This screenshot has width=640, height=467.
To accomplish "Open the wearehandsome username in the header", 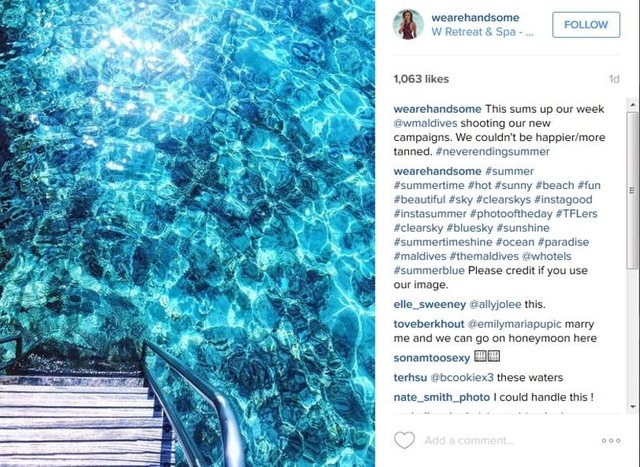I will 475,18.
